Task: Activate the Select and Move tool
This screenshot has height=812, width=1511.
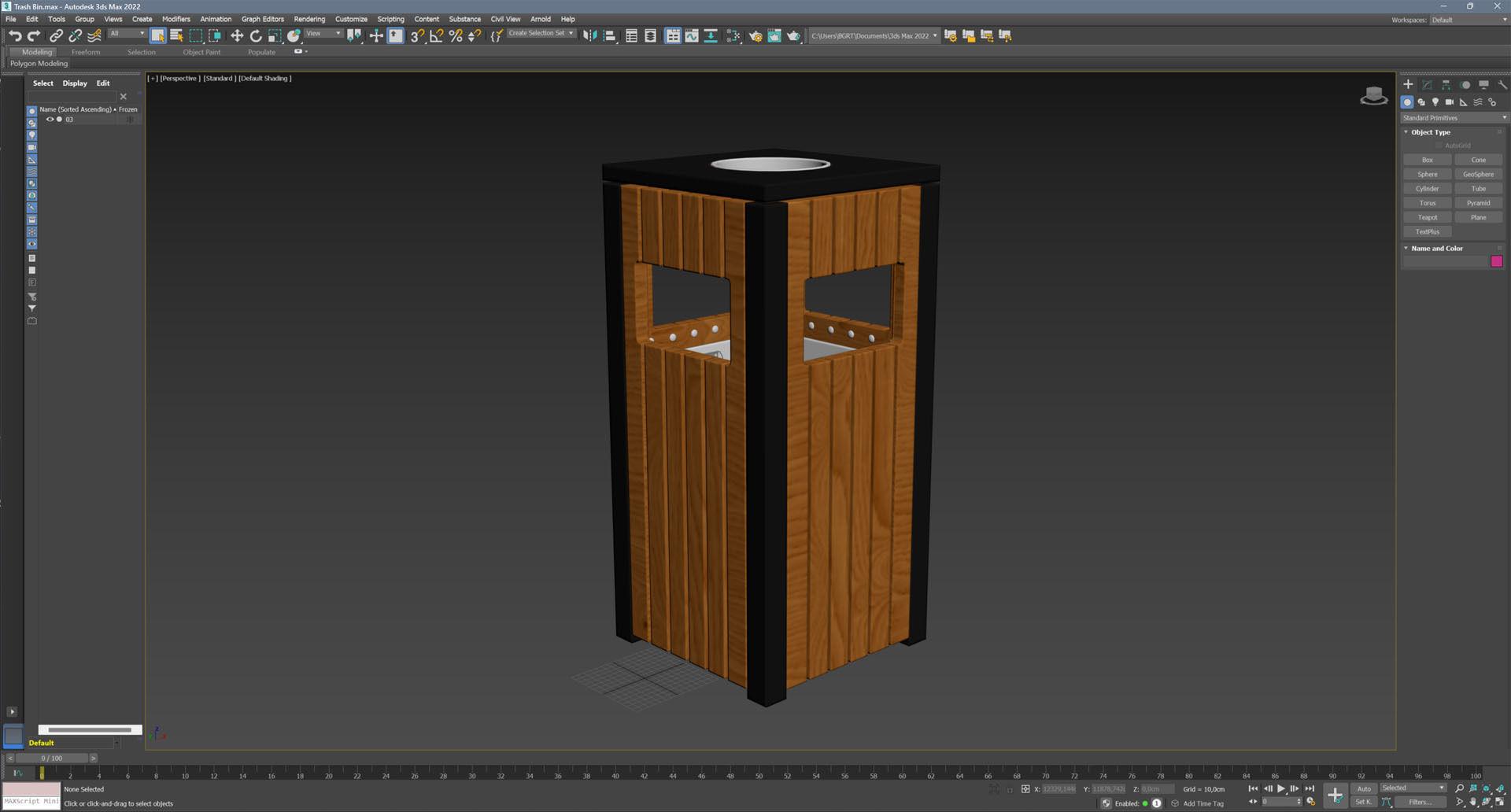Action: tap(237, 35)
